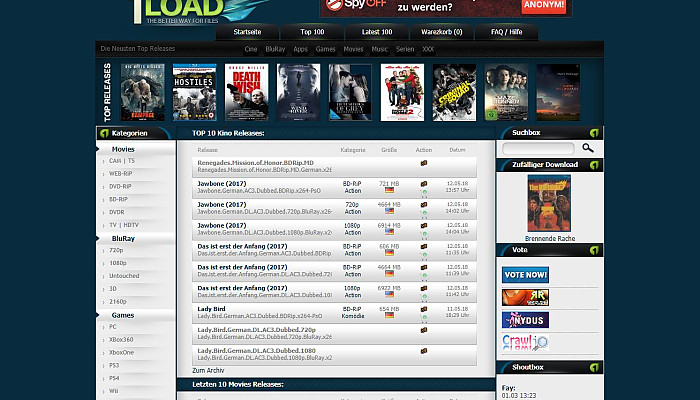Open the Criminal Squad poster thumbnail

[x=454, y=92]
